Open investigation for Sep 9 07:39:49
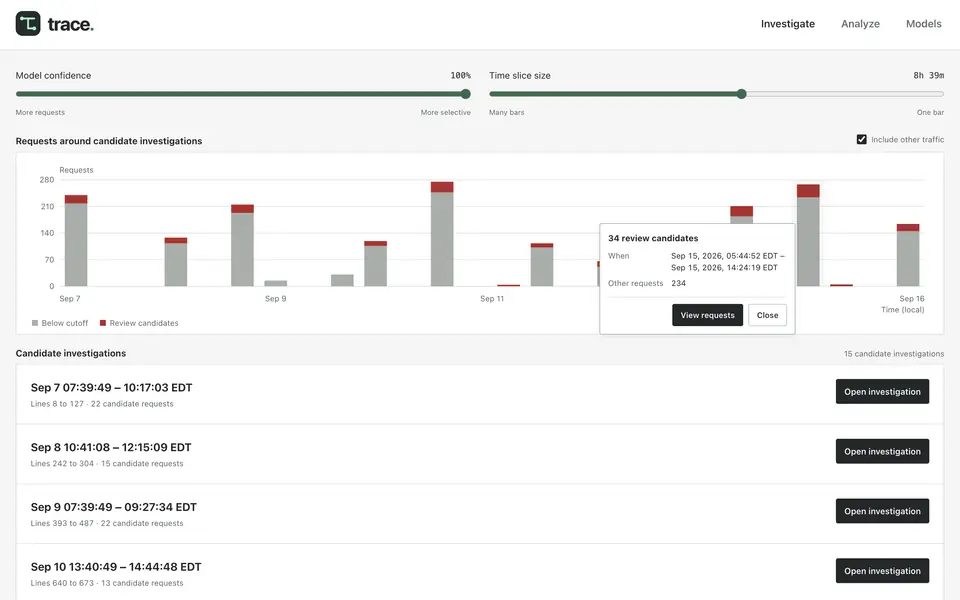Viewport: 960px width, 600px height. click(882, 511)
